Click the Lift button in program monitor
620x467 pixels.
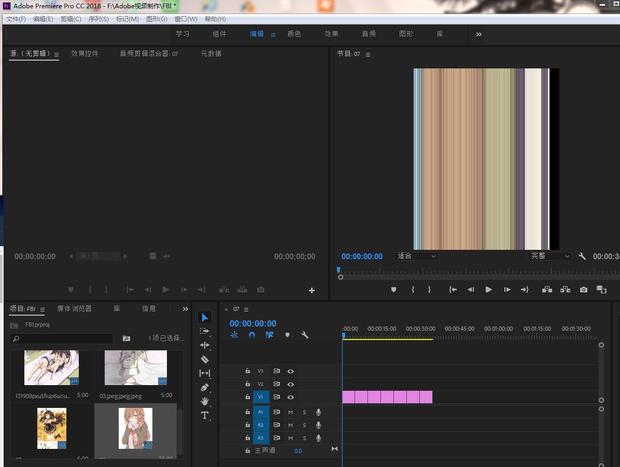[547, 290]
